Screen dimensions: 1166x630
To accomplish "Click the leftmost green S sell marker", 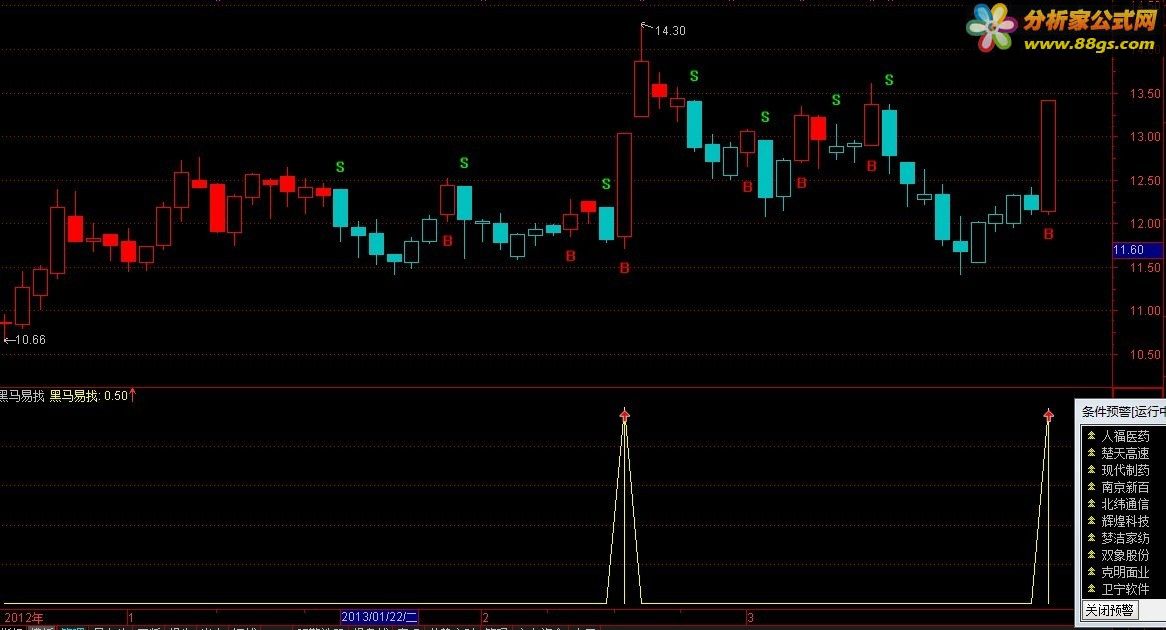I will [340, 167].
